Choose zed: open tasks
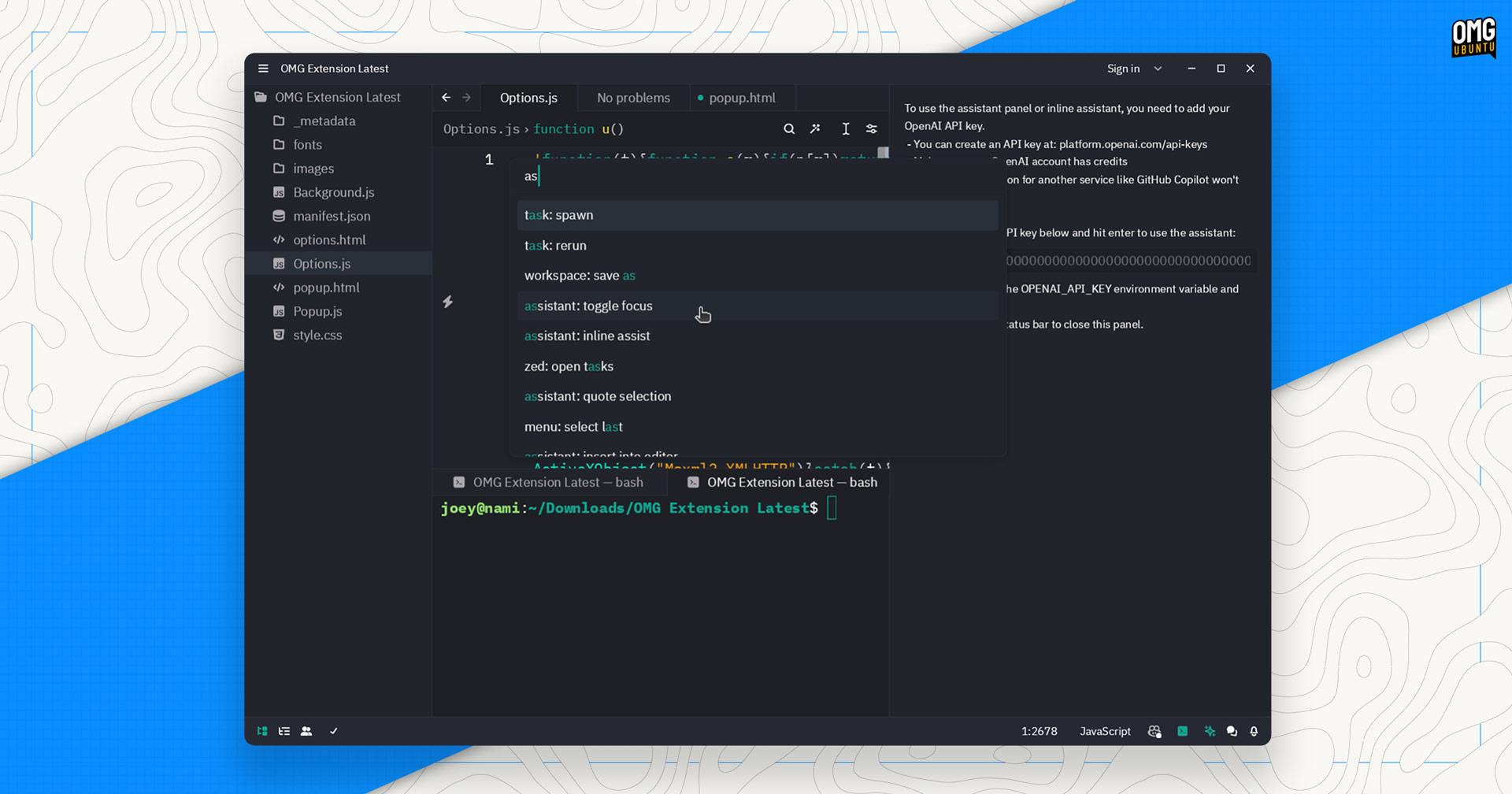This screenshot has width=1512, height=794. click(x=758, y=366)
